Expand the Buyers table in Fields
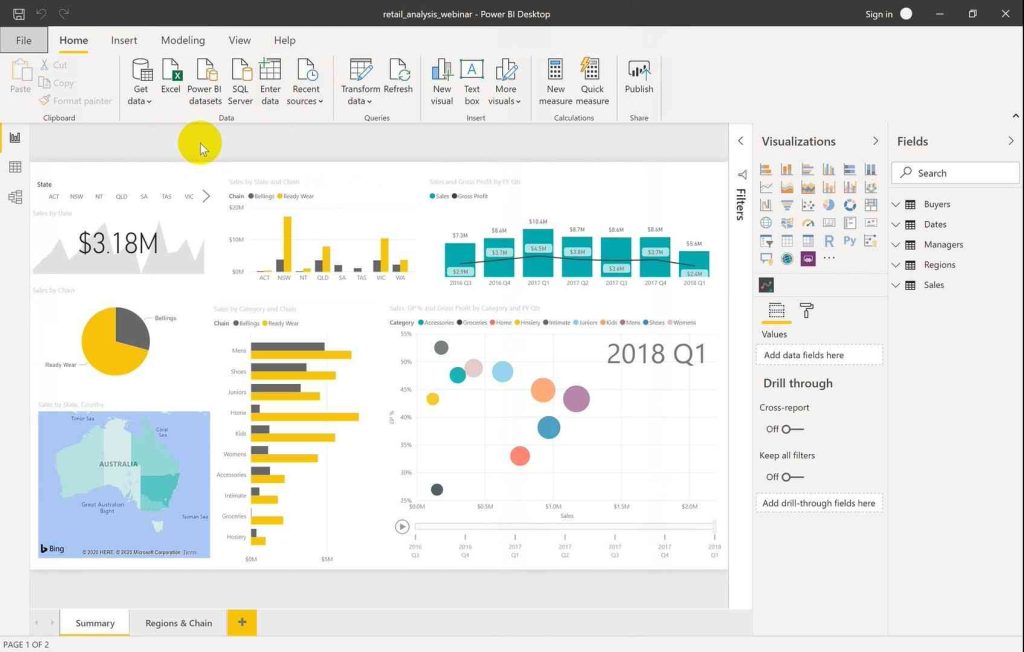 pyautogui.click(x=895, y=204)
